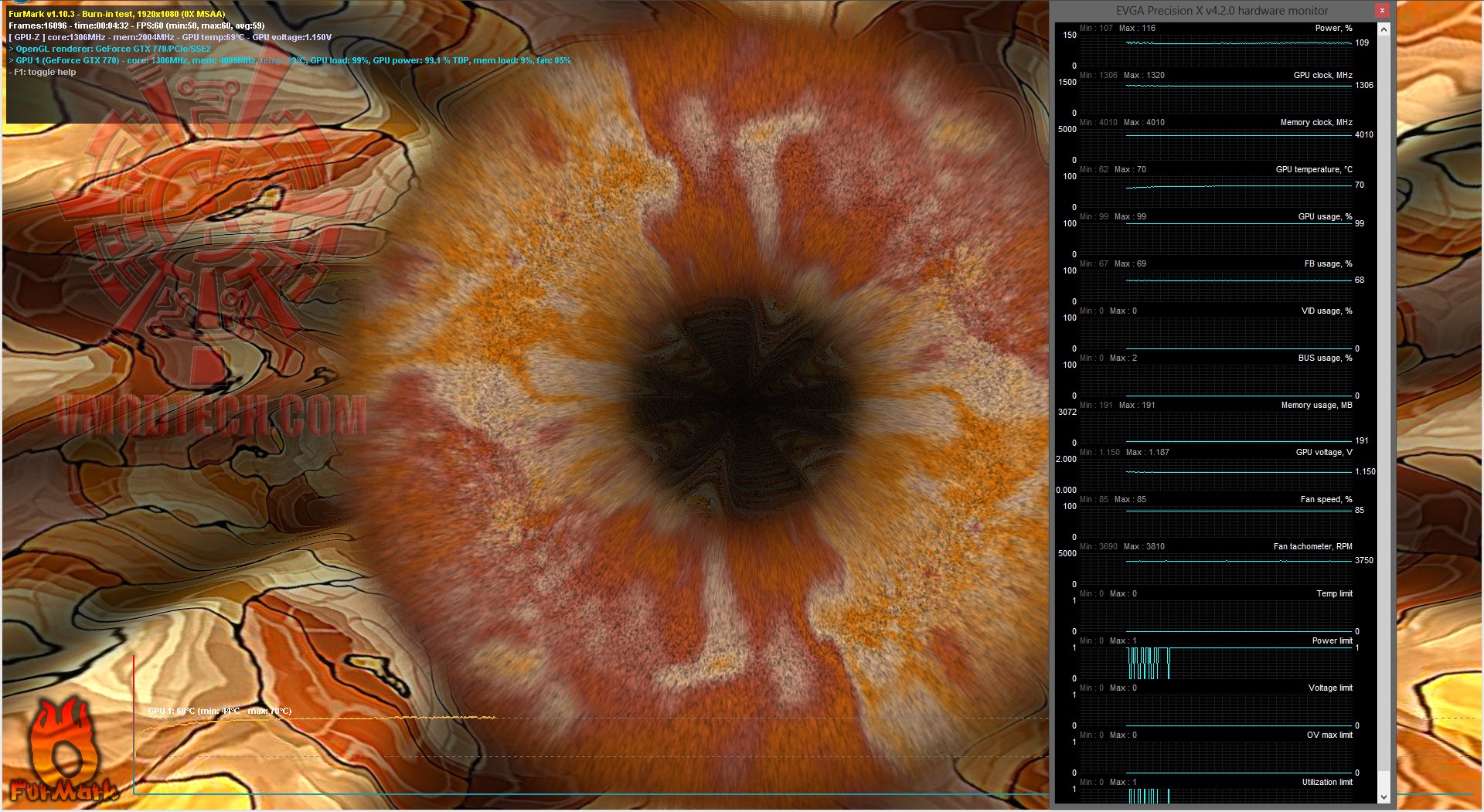Click the "Fan speed, %" graph label
1484x812 pixels.
click(1326, 499)
